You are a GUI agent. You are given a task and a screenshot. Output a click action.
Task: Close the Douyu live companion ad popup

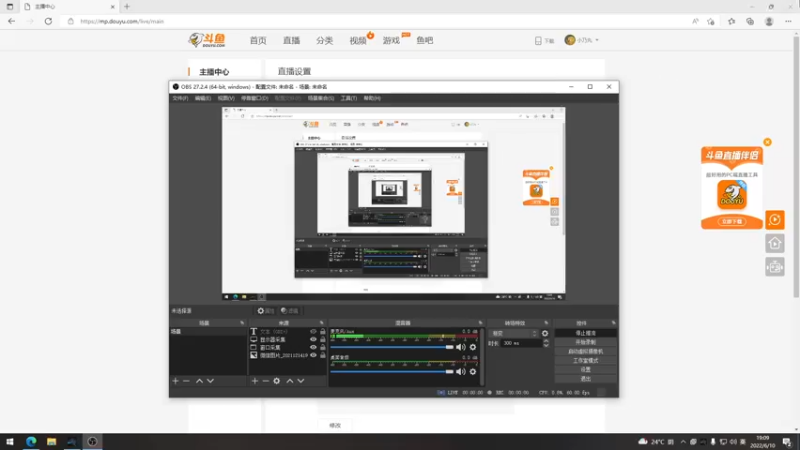pos(767,142)
